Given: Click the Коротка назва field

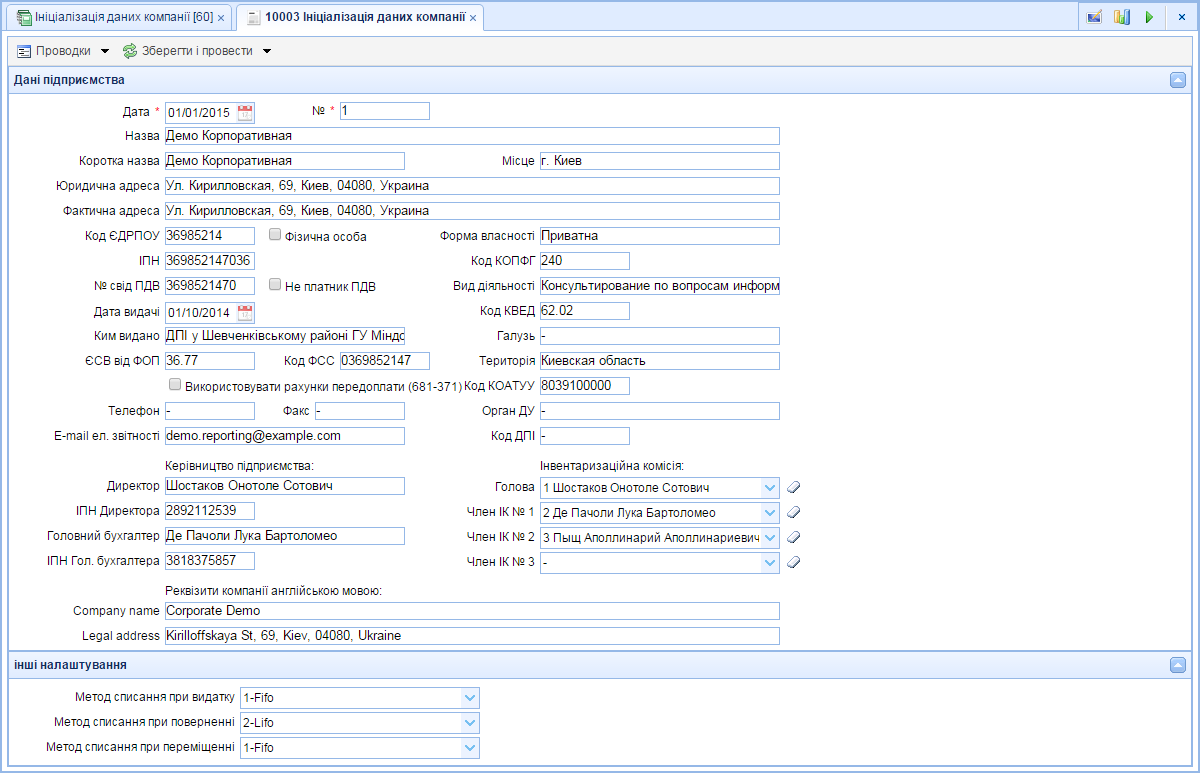Looking at the screenshot, I should tap(285, 161).
